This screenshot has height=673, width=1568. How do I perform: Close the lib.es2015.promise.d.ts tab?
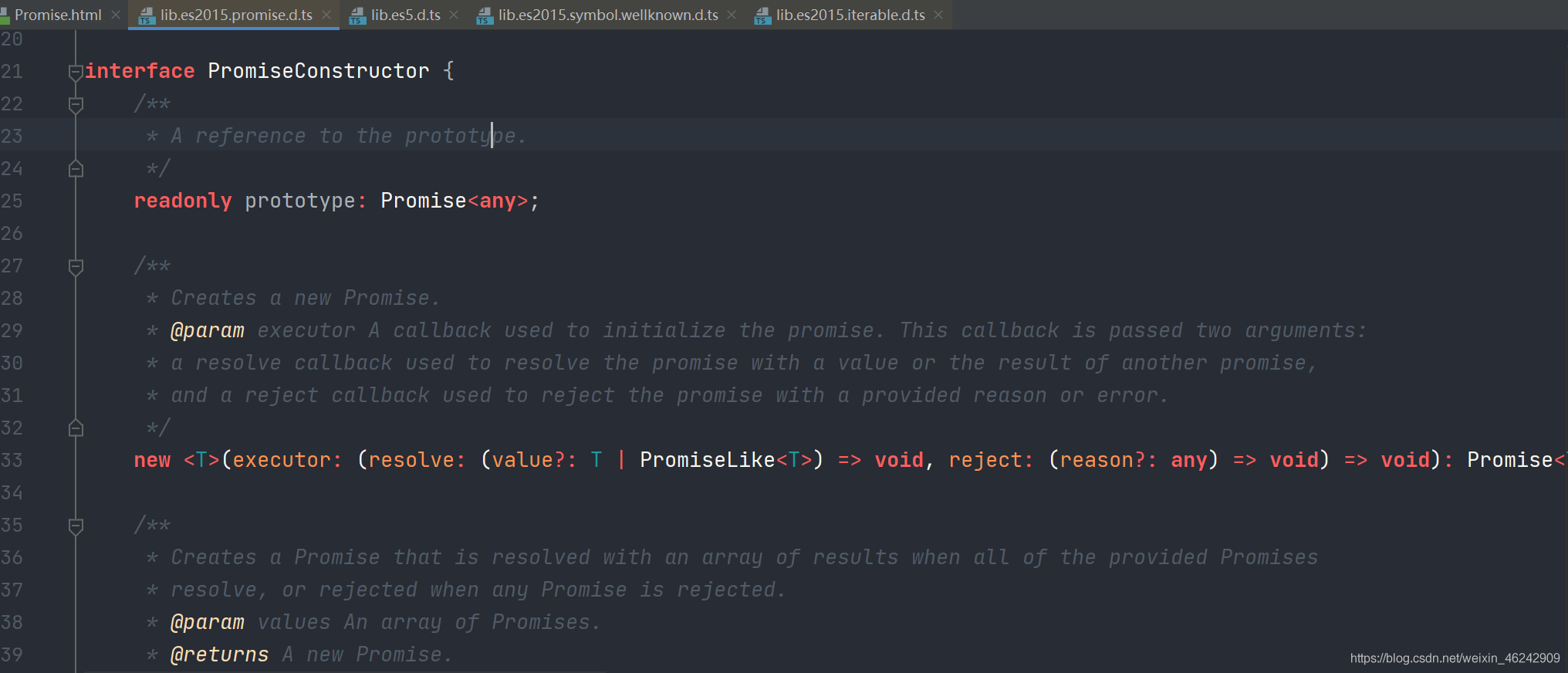tap(326, 15)
